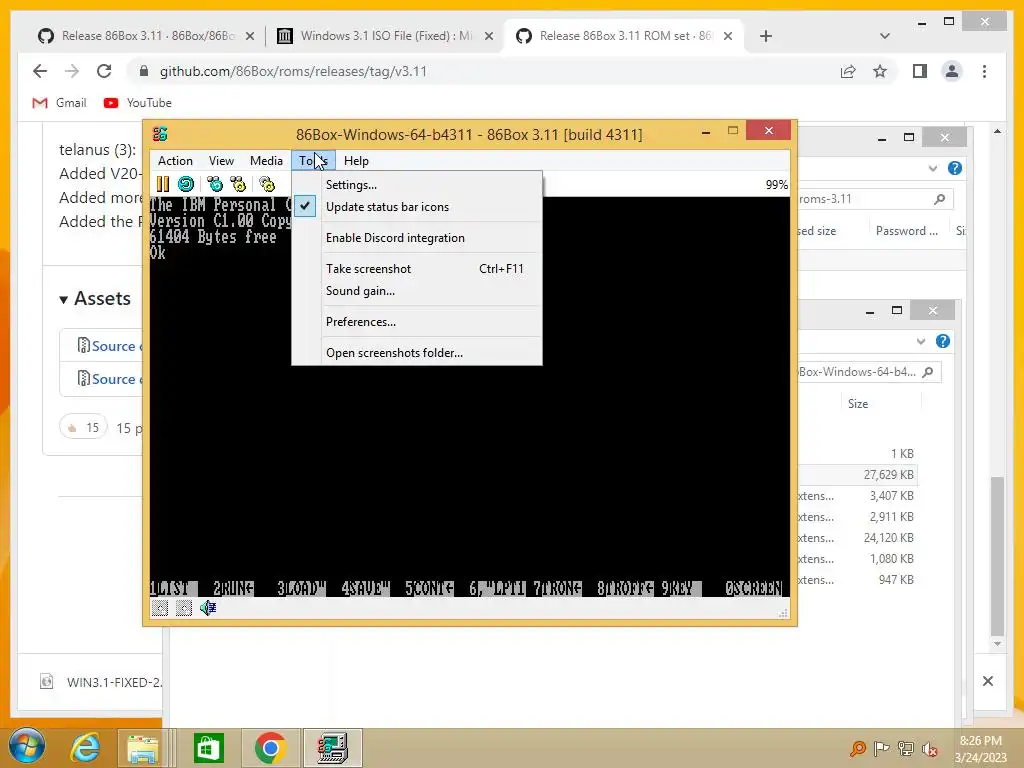Click the Hard reset circular arrow icon
Viewport: 1024px width, 768px height.
pos(186,184)
